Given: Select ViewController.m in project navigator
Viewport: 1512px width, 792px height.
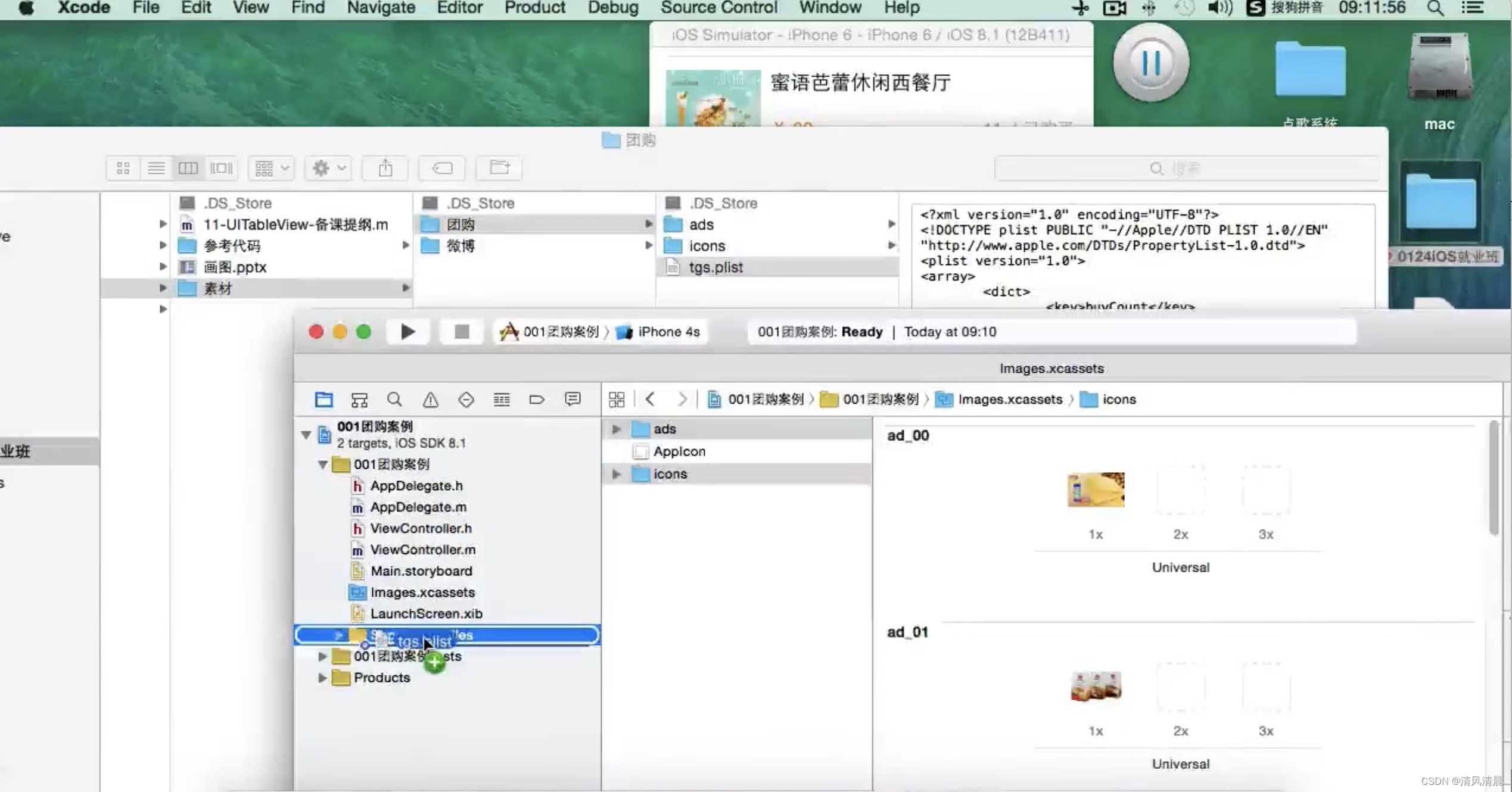Looking at the screenshot, I should 422,550.
